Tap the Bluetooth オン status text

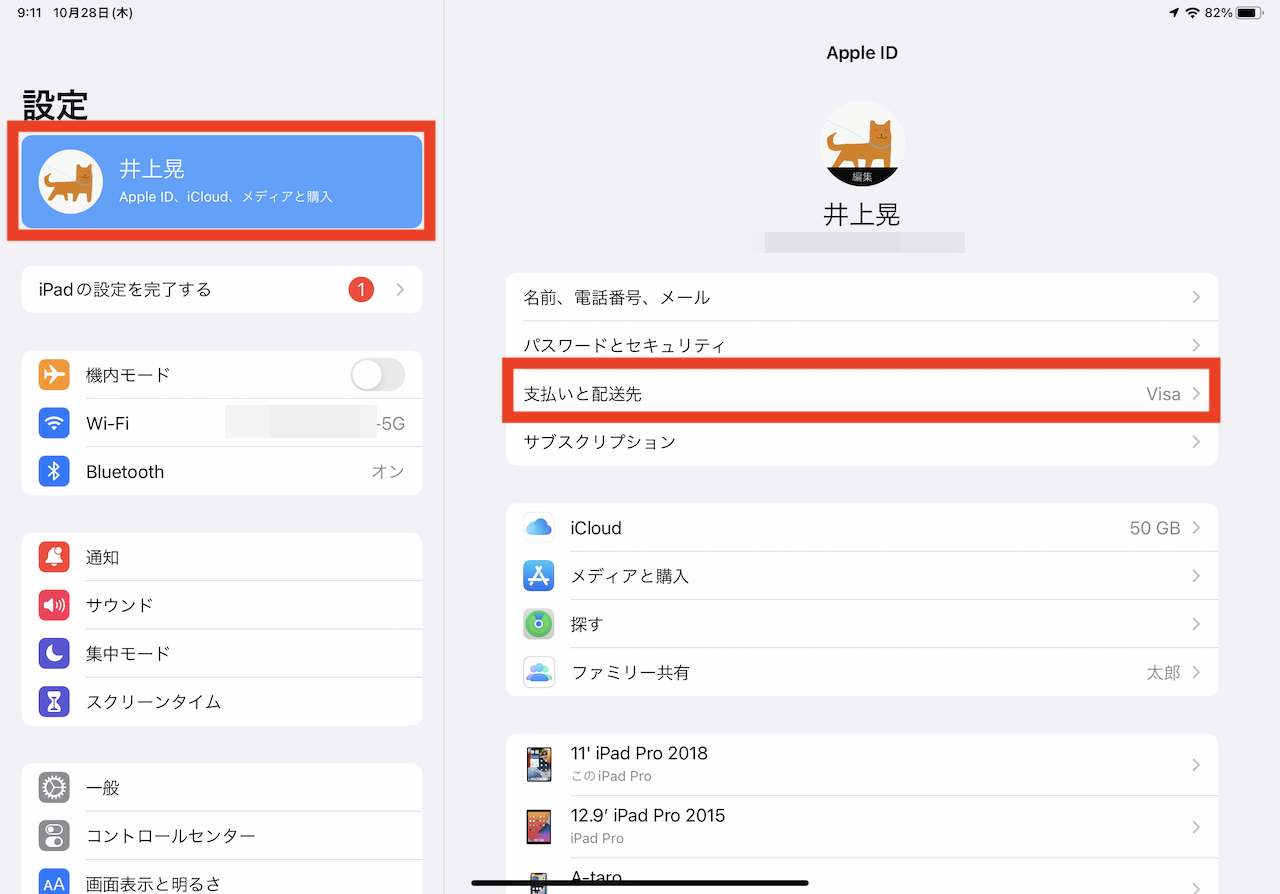coord(388,471)
